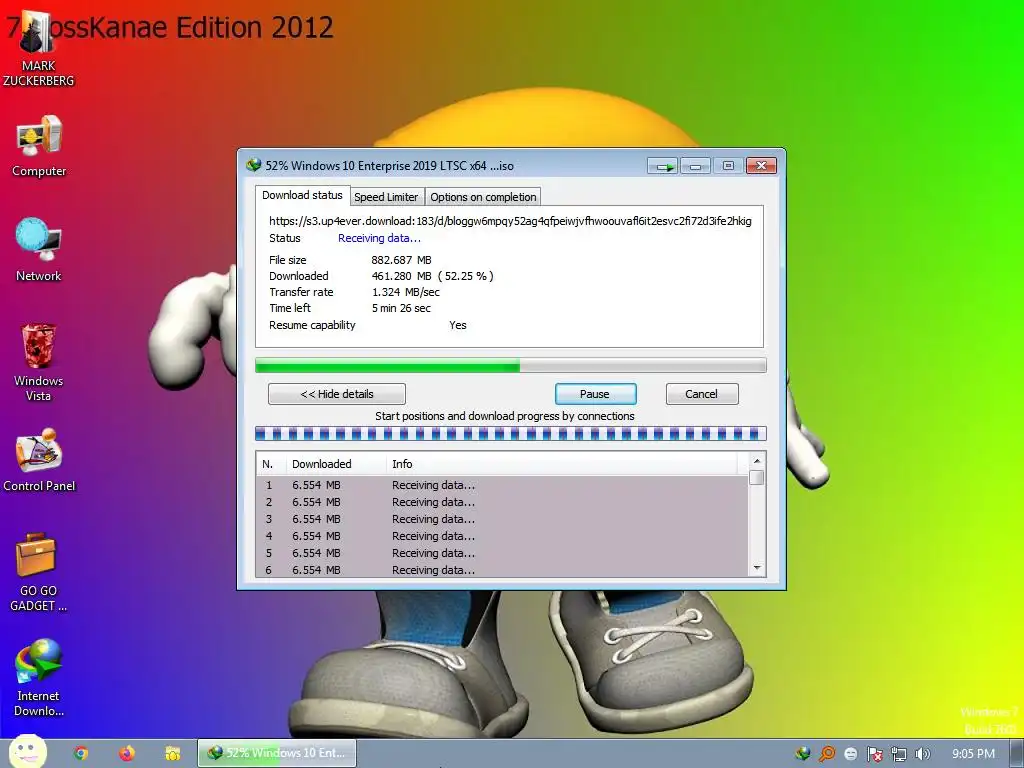Viewport: 1024px width, 768px height.
Task: Click the connections list scrollbar thumb
Action: (757, 477)
